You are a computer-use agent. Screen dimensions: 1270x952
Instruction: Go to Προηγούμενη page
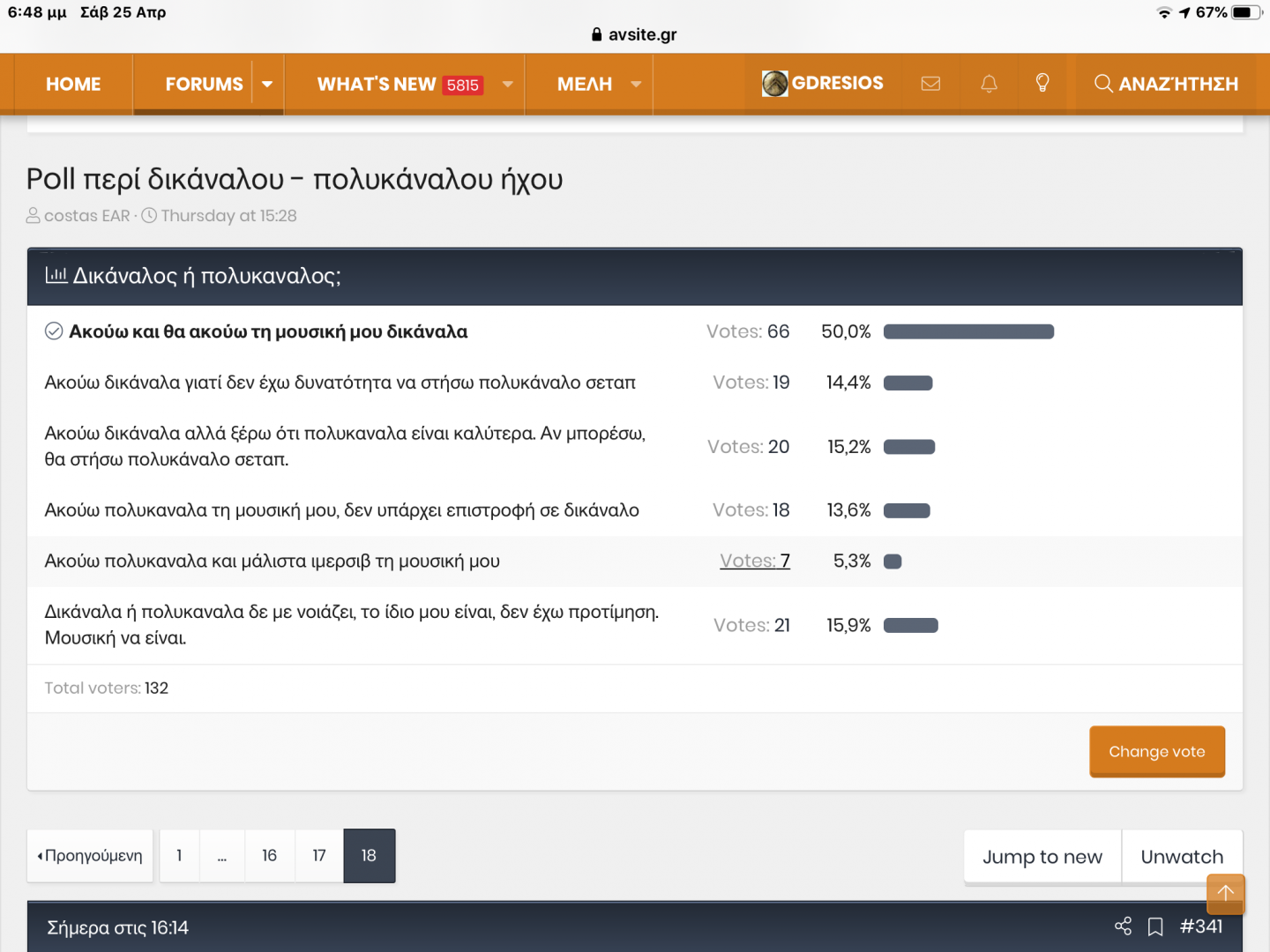[x=90, y=855]
